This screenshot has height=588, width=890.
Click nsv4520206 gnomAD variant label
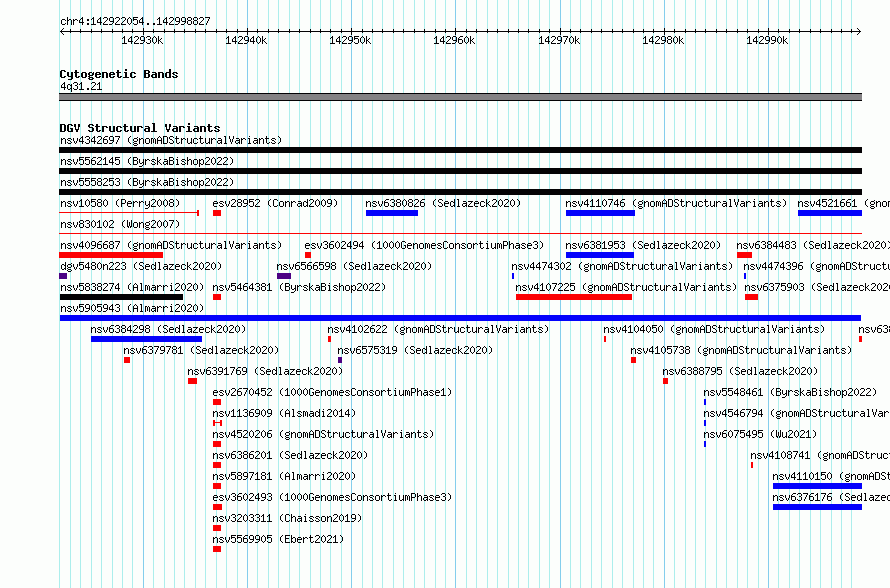(x=323, y=434)
